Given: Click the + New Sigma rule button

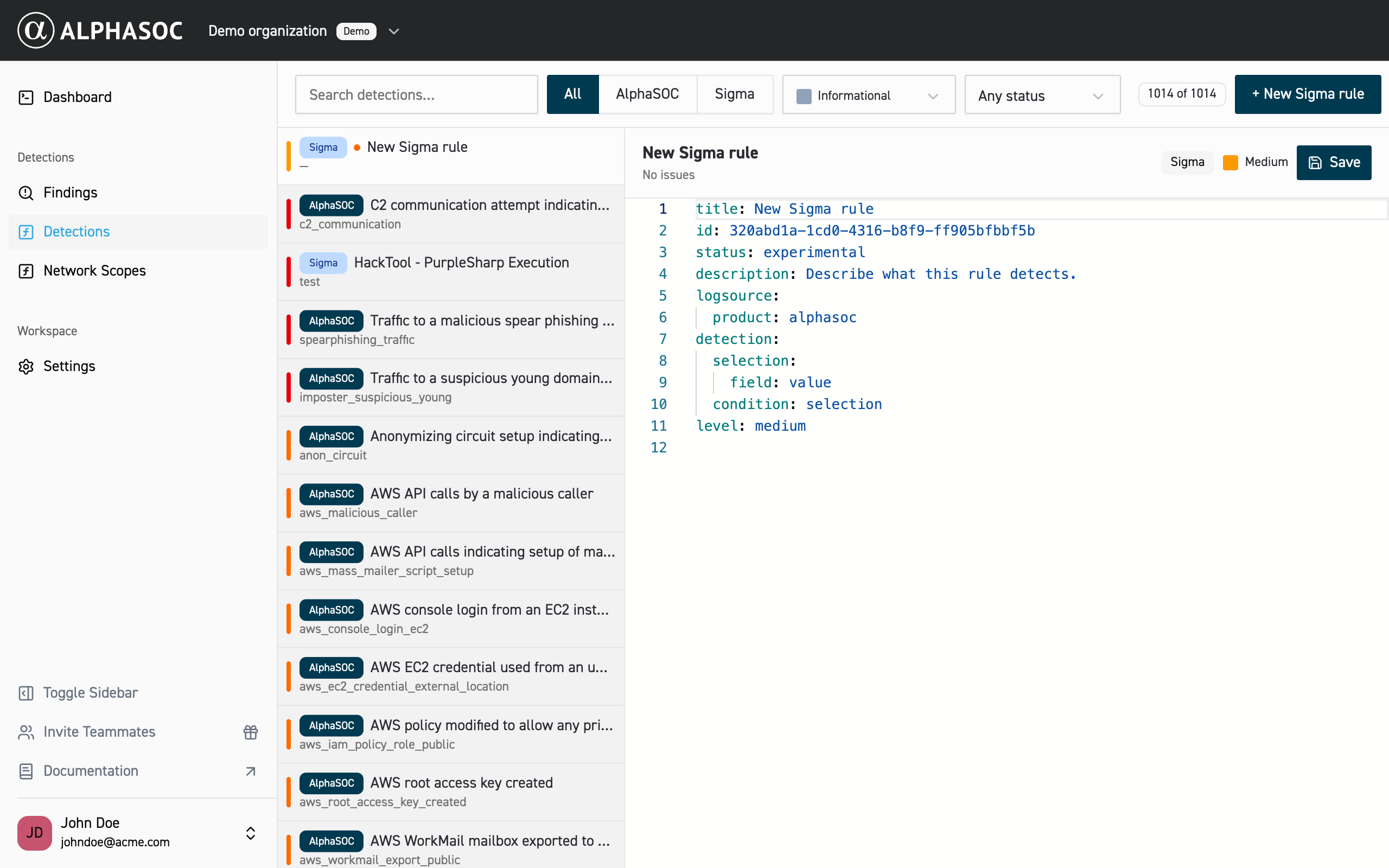Looking at the screenshot, I should pyautogui.click(x=1308, y=94).
